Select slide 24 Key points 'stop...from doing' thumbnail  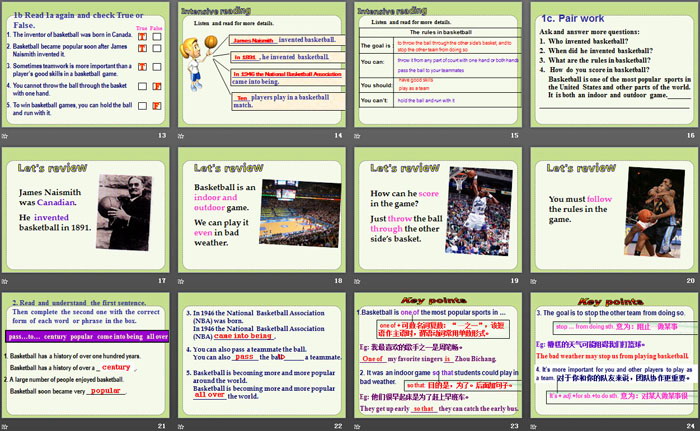click(x=614, y=356)
